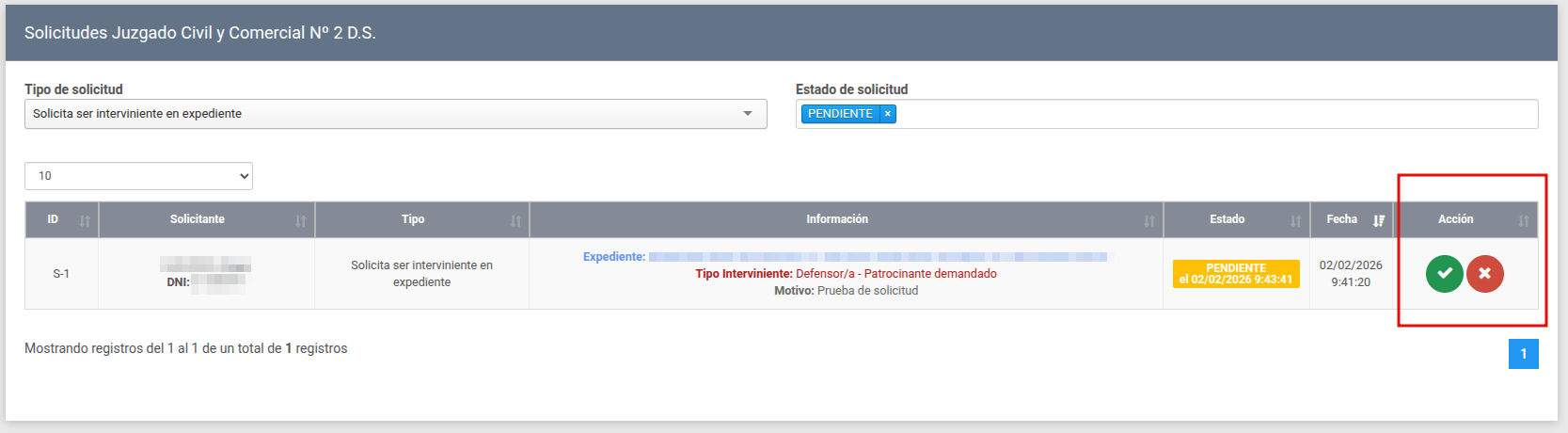The width and height of the screenshot is (1568, 433).
Task: Remove the PENDIENTE filter tag
Action: [x=887, y=114]
